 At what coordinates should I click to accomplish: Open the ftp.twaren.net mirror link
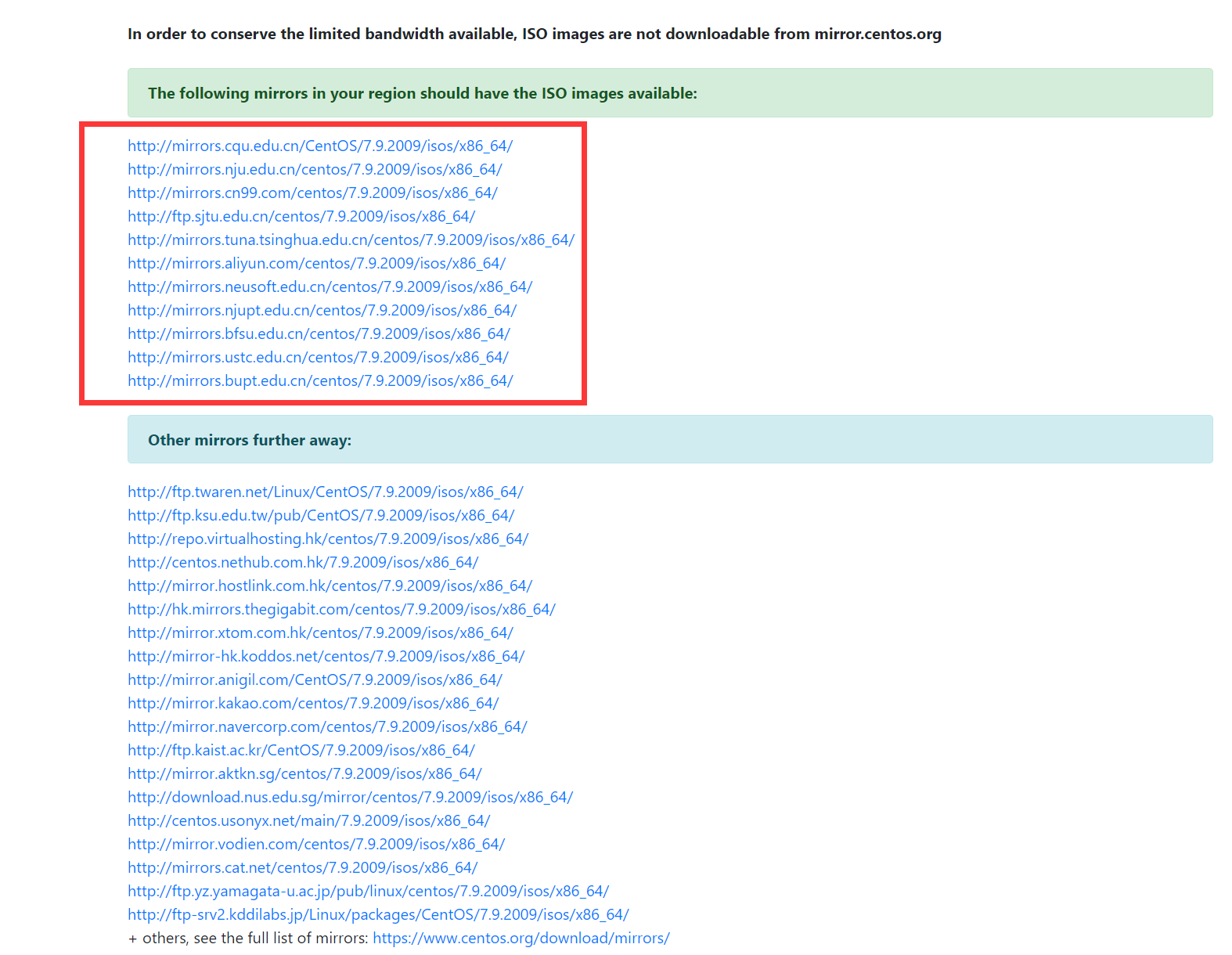pos(326,492)
